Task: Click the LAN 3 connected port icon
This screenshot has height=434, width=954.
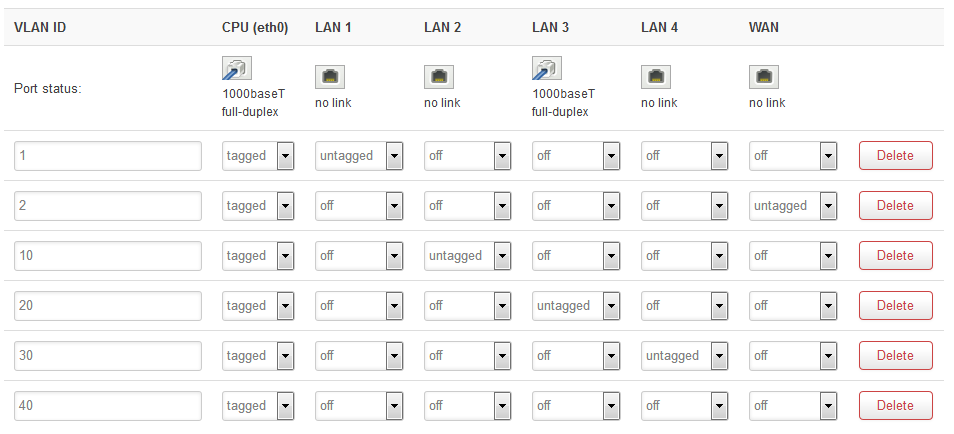Action: point(546,69)
